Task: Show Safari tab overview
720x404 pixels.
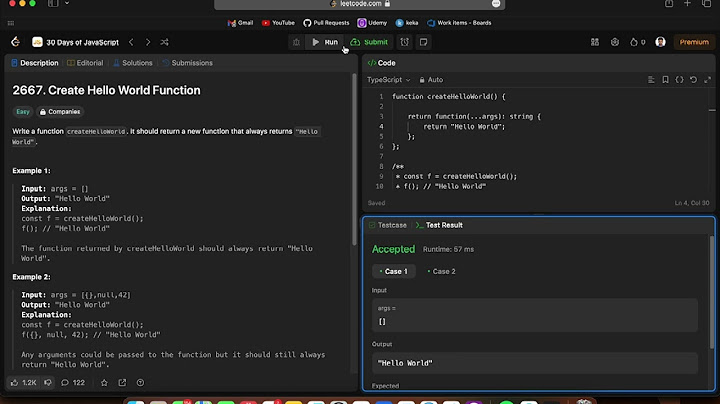Action: [706, 3]
